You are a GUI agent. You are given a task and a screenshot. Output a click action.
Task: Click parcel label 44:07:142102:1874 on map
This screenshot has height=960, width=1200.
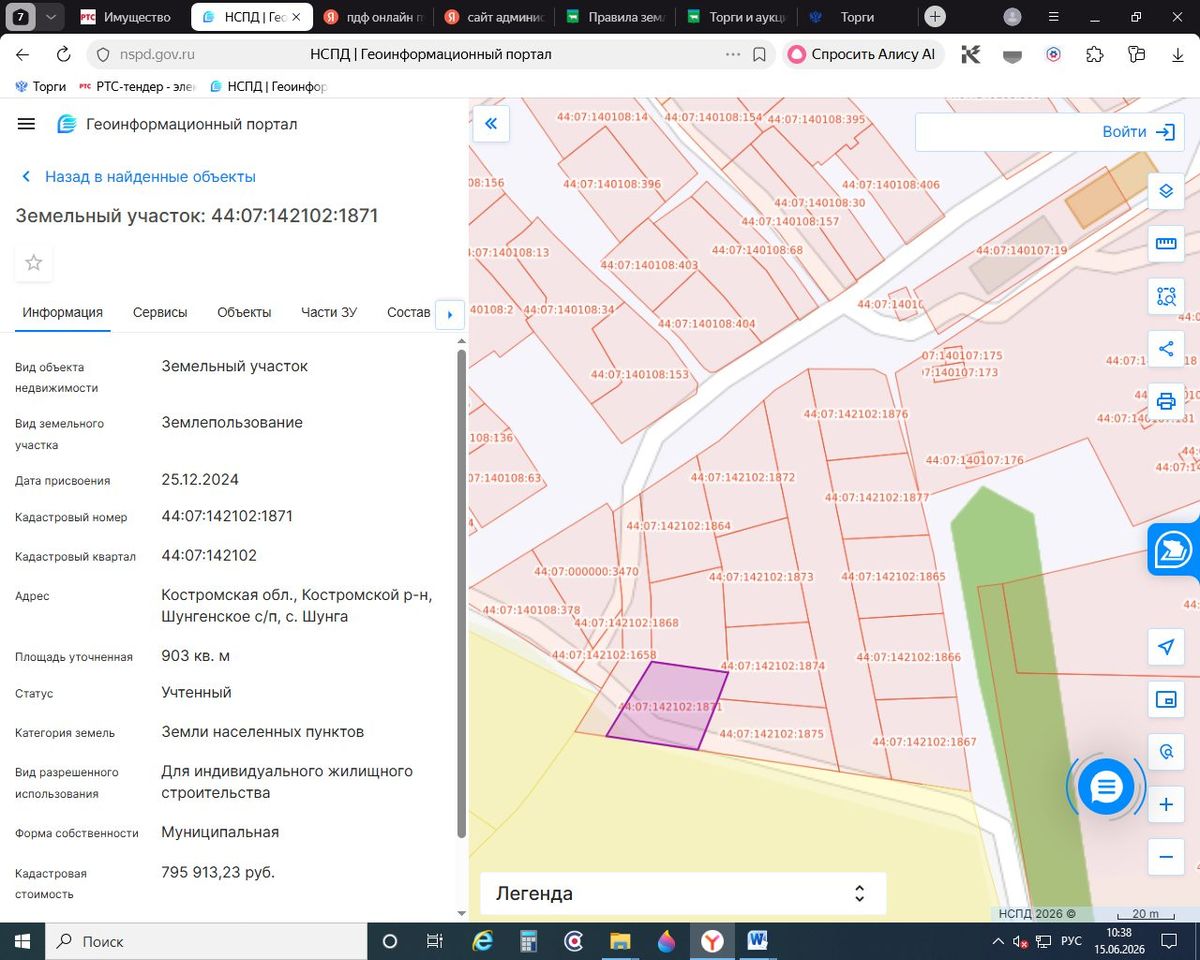point(772,665)
